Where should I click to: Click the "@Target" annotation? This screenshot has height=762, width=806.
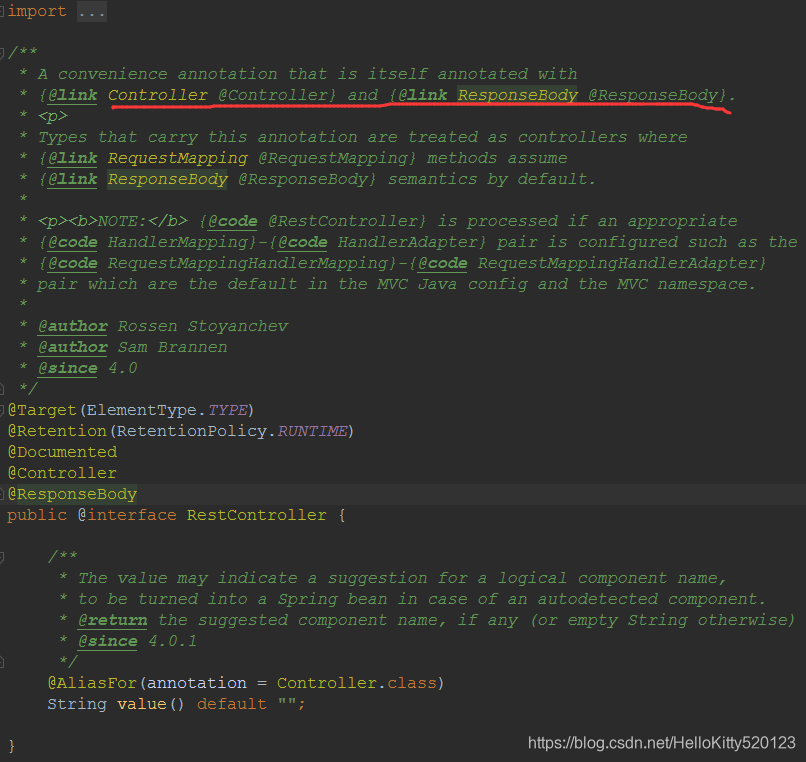pyautogui.click(x=42, y=410)
